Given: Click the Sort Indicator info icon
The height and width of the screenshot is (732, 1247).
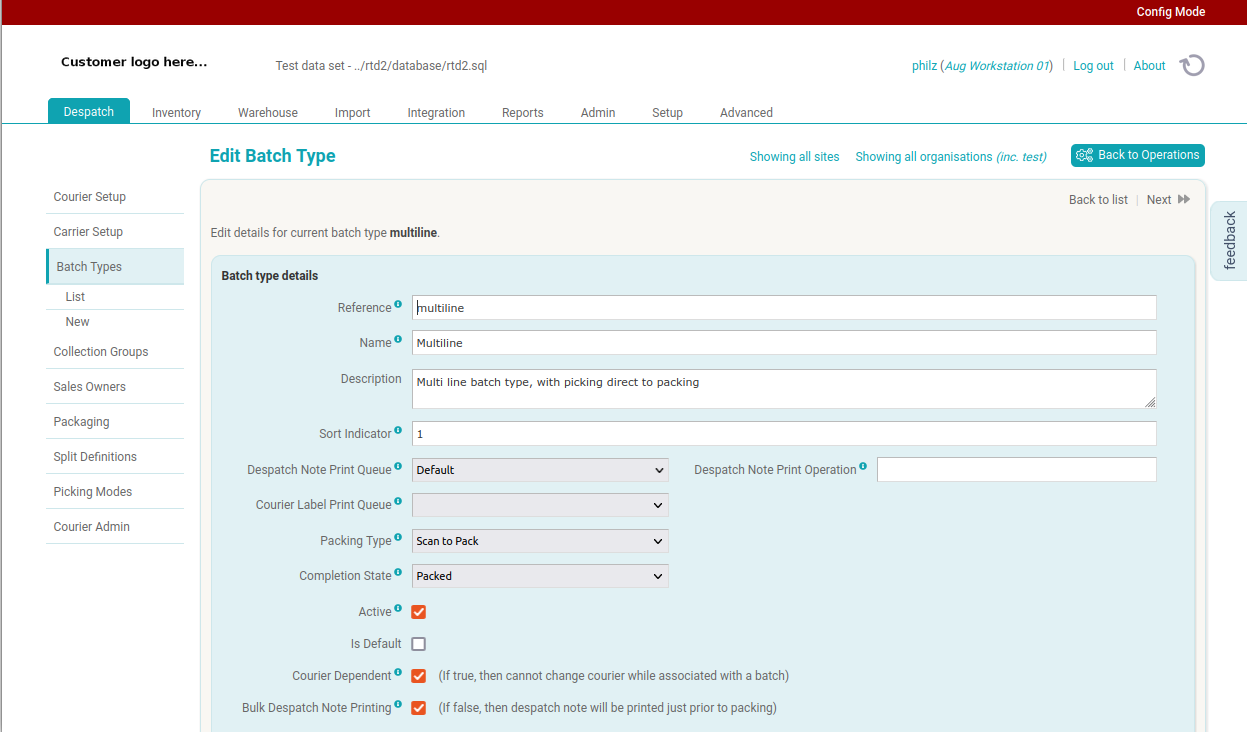Looking at the screenshot, I should point(400,428).
